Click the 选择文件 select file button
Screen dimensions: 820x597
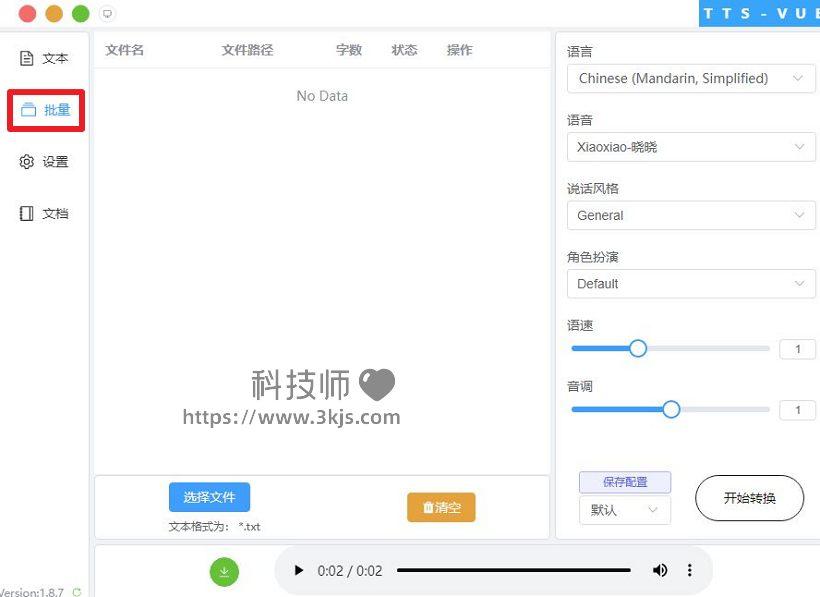pos(209,497)
